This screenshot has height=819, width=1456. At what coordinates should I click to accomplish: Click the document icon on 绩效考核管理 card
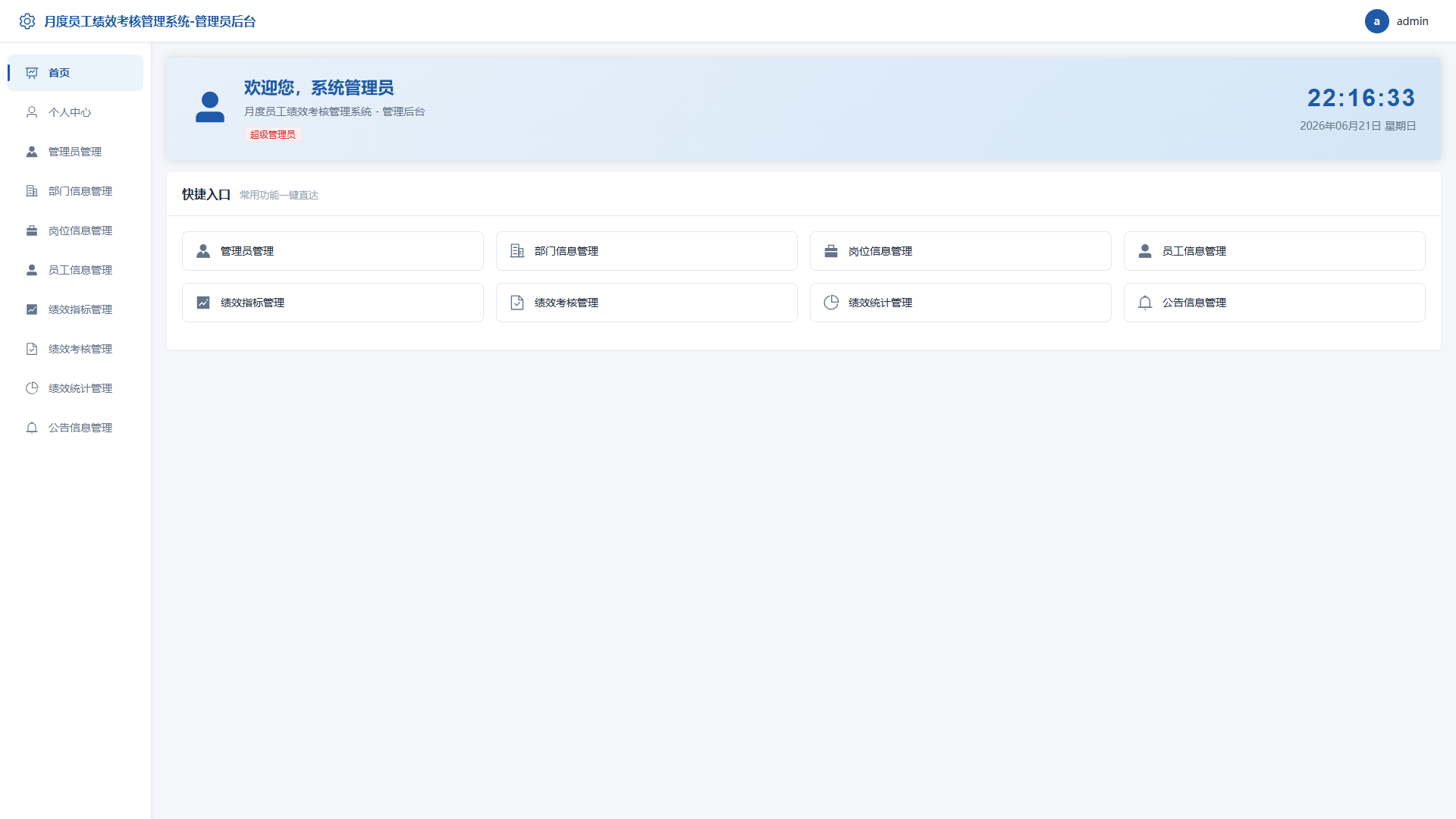[x=517, y=303]
